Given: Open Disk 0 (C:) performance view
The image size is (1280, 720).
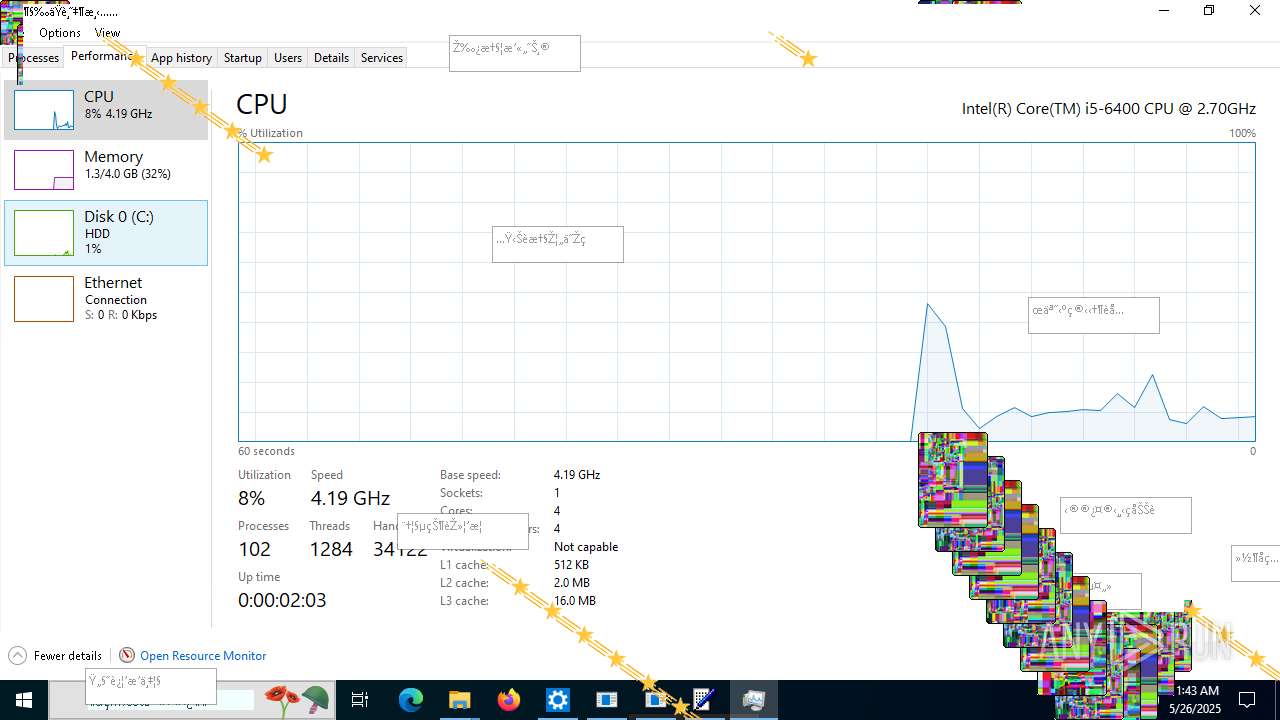Looking at the screenshot, I should [x=106, y=233].
